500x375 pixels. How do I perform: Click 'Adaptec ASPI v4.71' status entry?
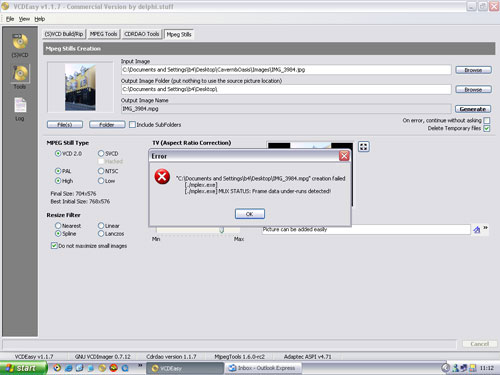click(x=308, y=357)
